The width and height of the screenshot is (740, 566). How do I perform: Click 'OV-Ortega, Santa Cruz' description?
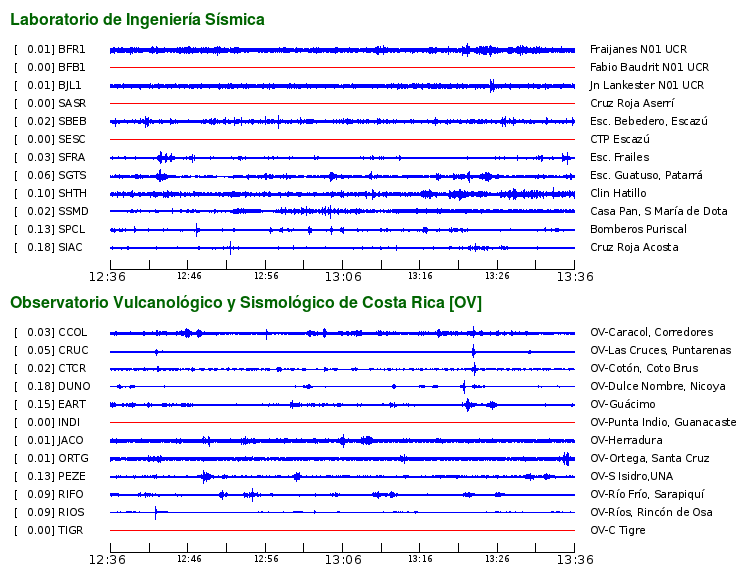coord(649,458)
